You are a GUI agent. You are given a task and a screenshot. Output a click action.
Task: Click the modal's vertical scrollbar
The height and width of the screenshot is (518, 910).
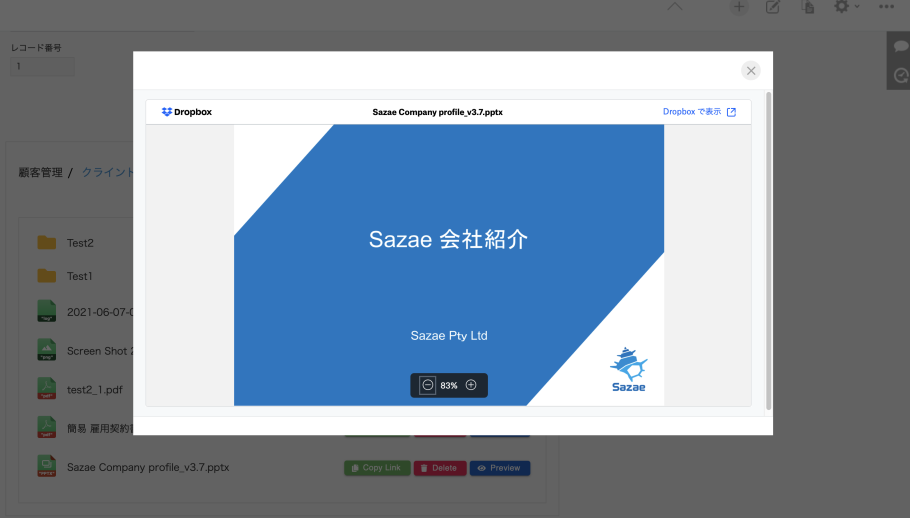(768, 251)
